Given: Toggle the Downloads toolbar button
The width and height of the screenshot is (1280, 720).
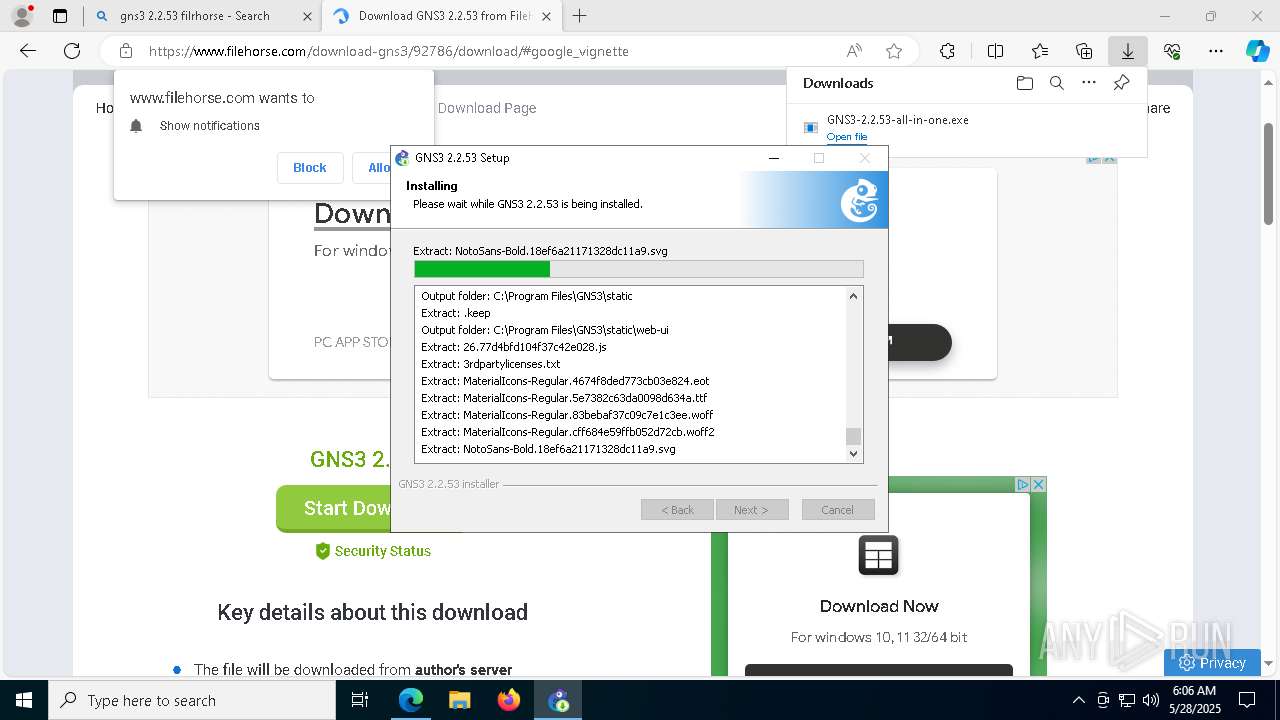Looking at the screenshot, I should pyautogui.click(x=1127, y=51).
